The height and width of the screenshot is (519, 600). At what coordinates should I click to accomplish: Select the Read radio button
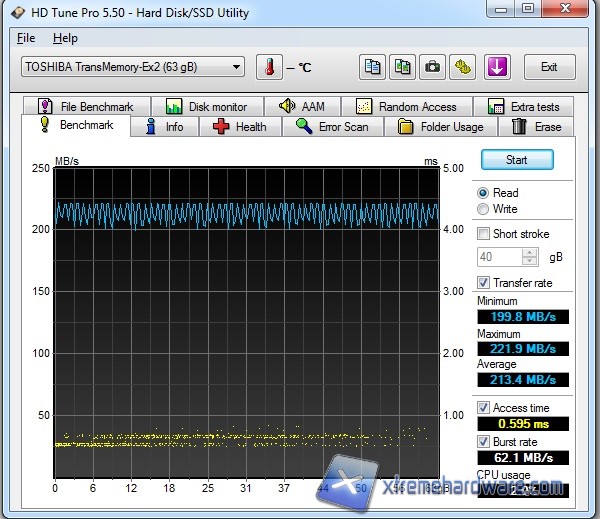point(484,192)
